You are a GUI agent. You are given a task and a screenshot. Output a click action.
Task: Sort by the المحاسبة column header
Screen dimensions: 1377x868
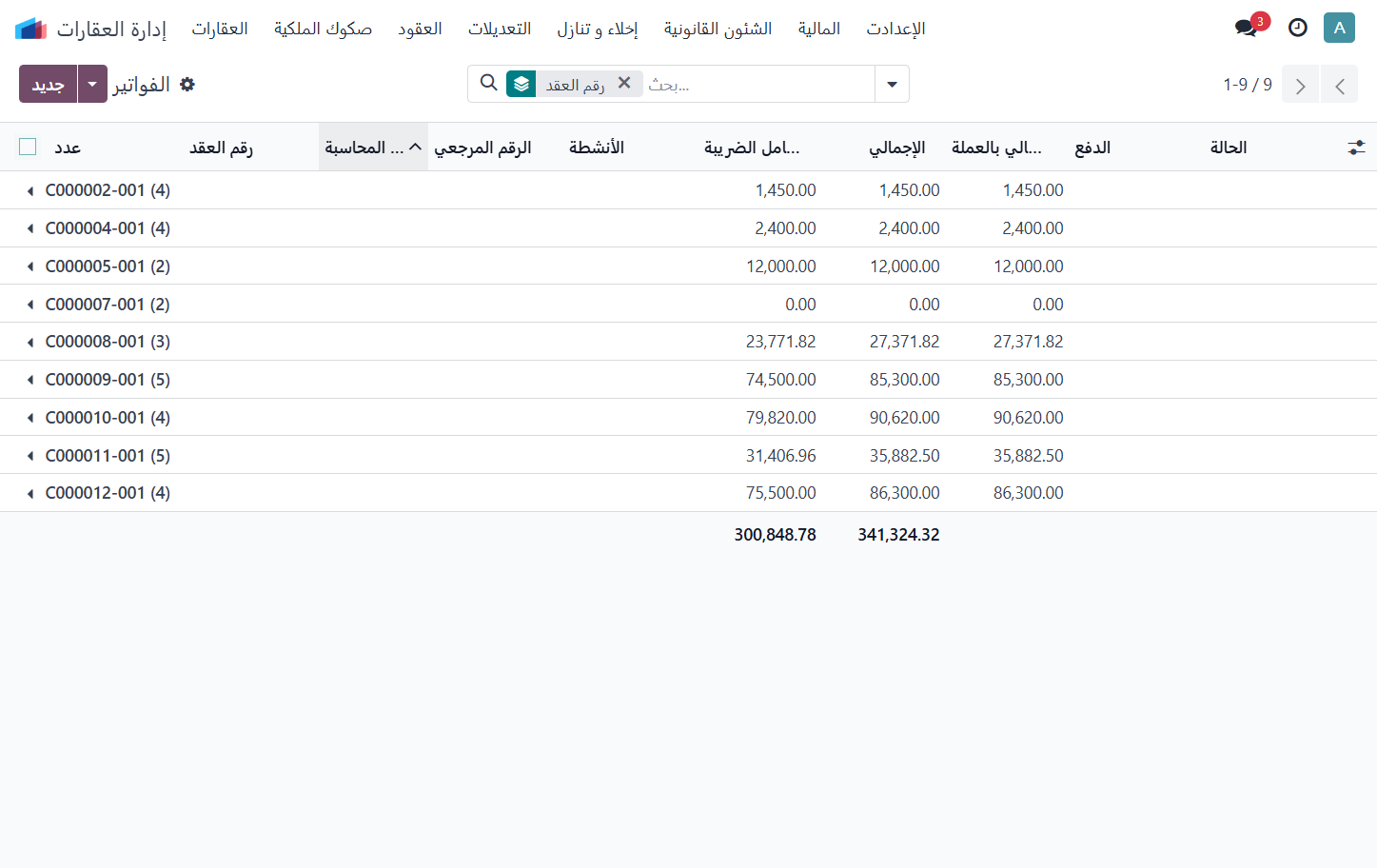click(373, 148)
